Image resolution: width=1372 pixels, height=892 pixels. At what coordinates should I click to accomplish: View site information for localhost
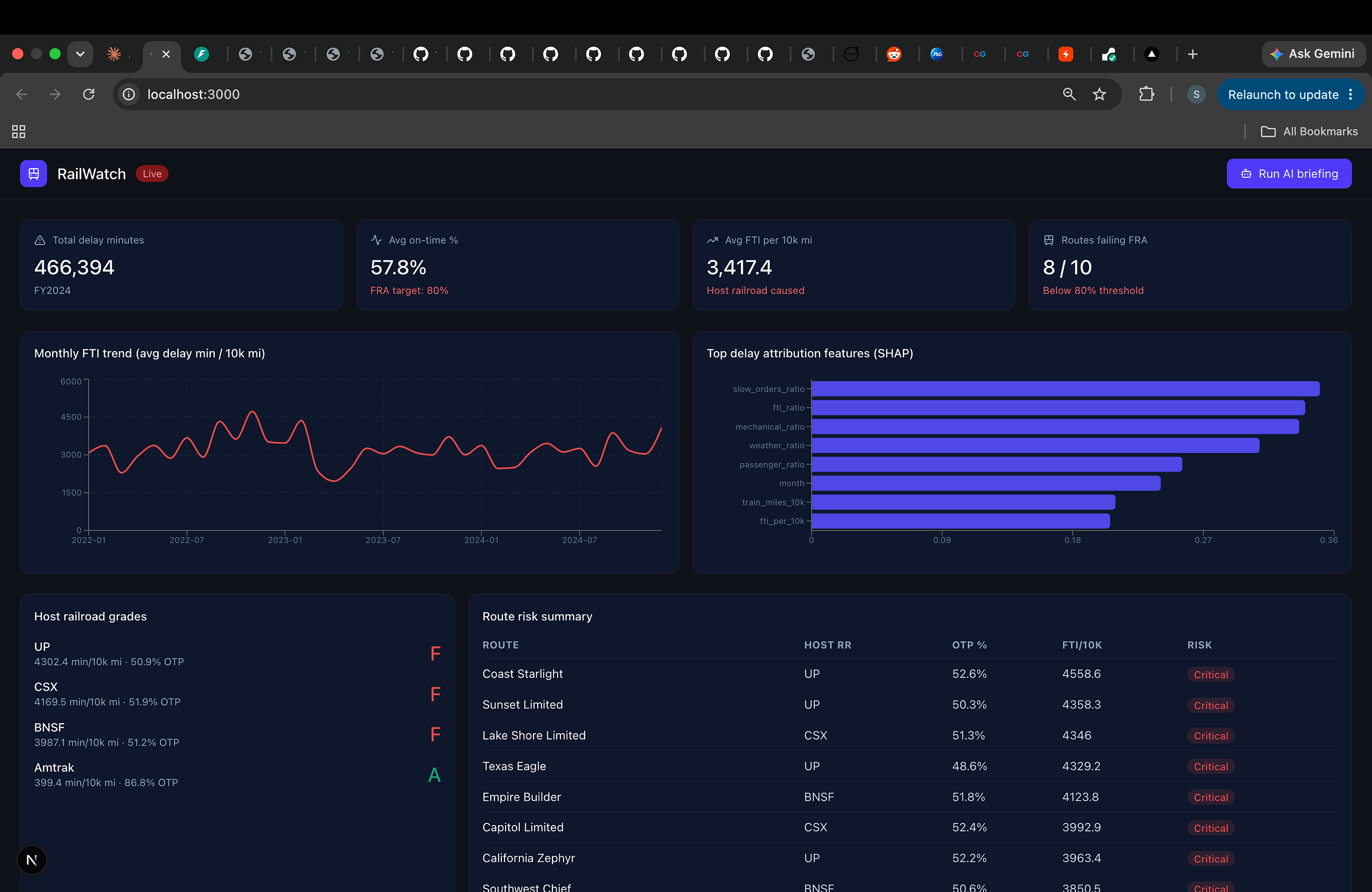(x=129, y=94)
